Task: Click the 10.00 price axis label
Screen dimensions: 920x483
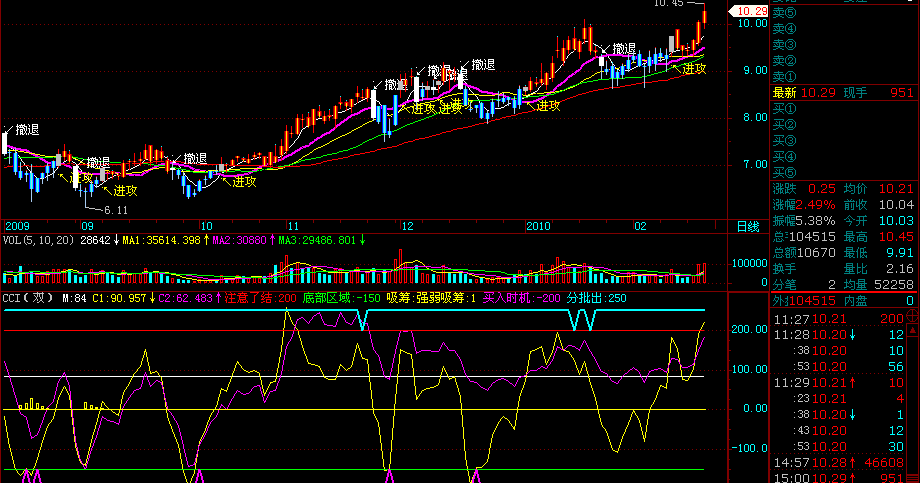Action: [752, 23]
